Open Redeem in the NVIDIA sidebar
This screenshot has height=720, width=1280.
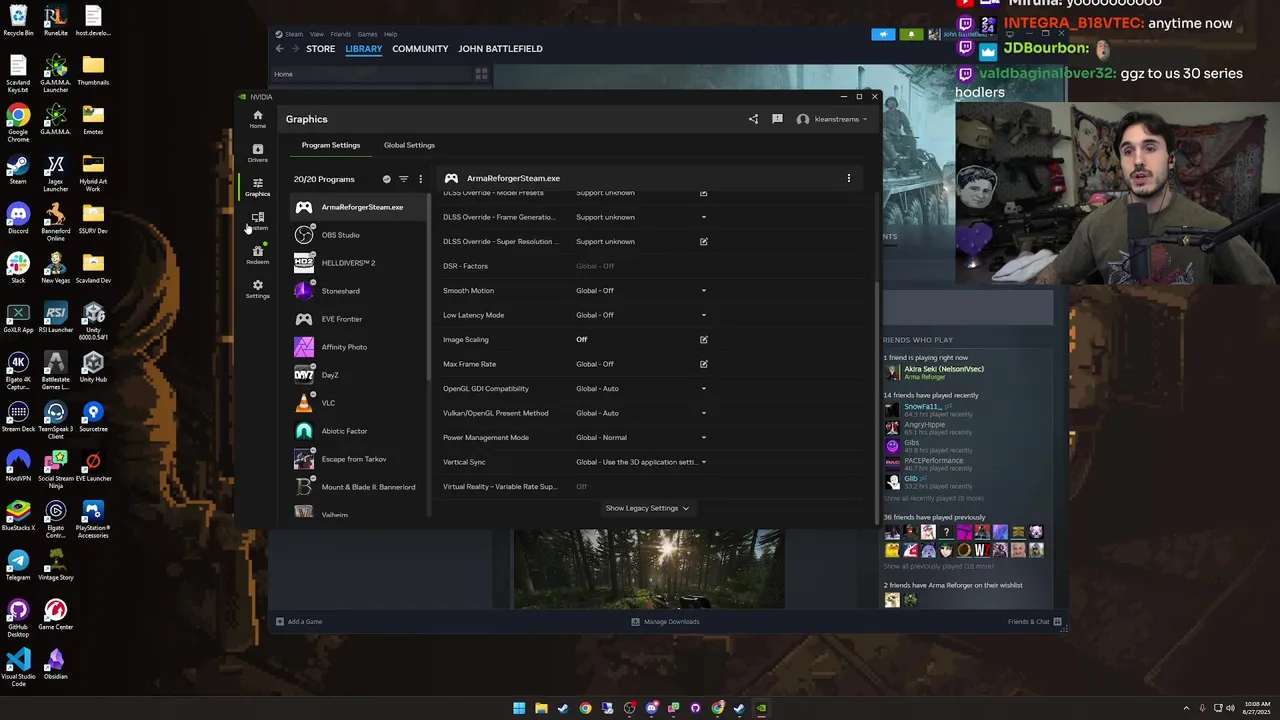(257, 255)
